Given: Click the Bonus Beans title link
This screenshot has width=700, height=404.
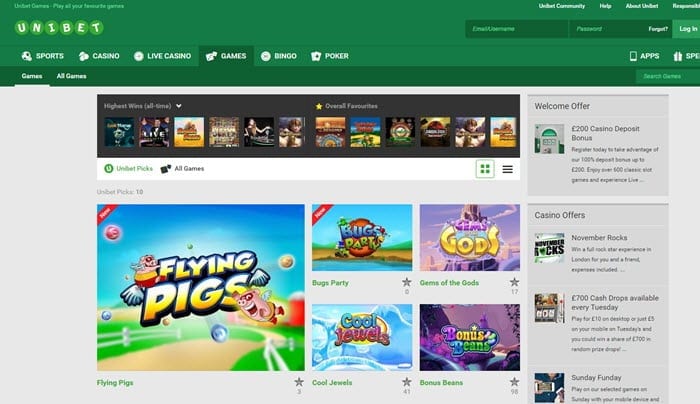Looking at the screenshot, I should tap(441, 383).
